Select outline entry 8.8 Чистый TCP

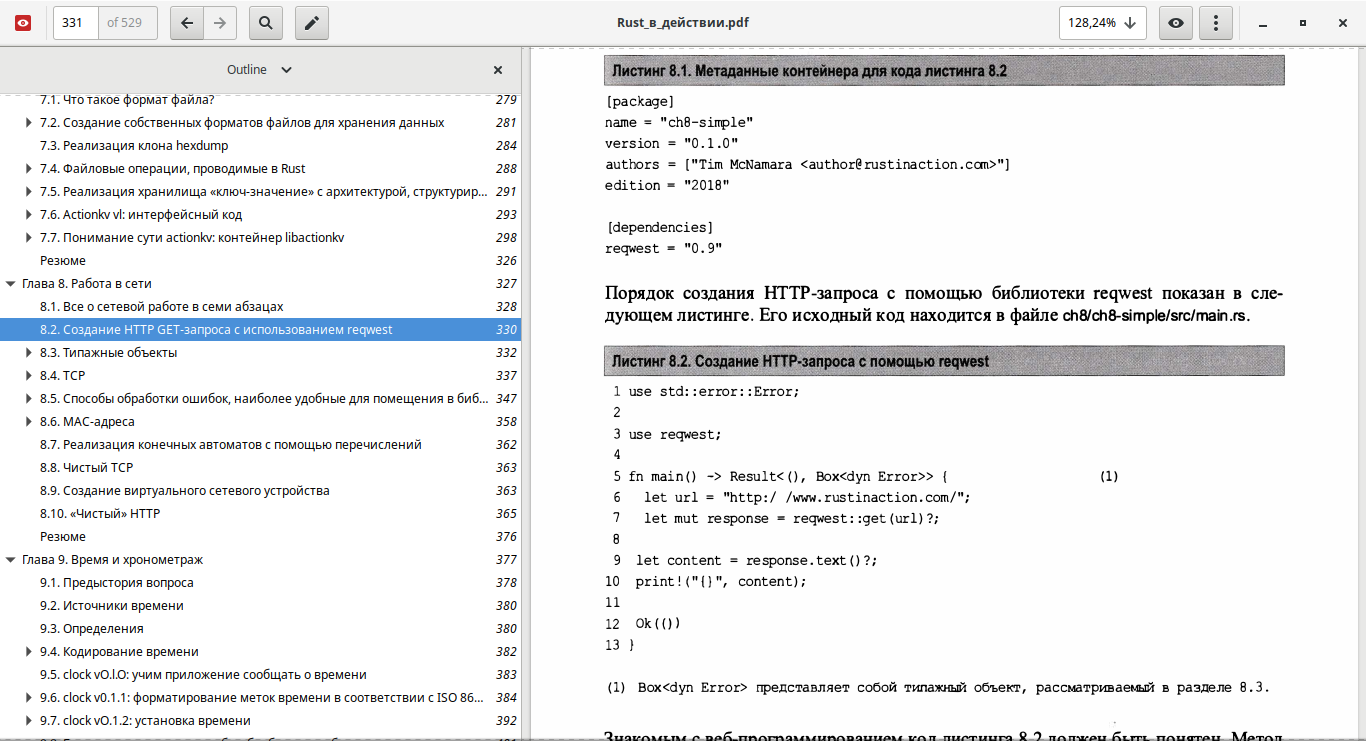(97, 468)
